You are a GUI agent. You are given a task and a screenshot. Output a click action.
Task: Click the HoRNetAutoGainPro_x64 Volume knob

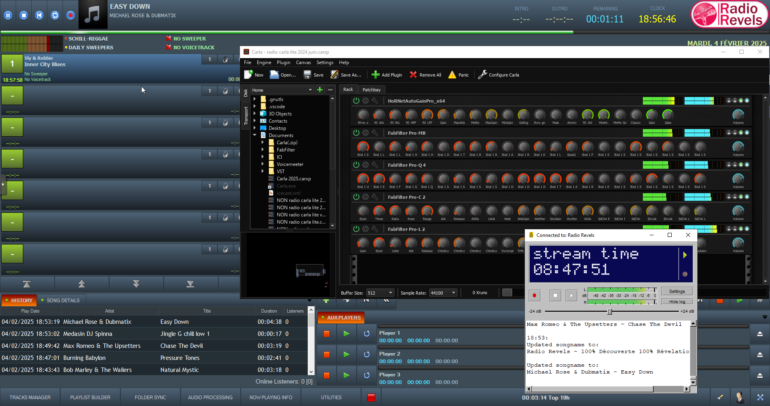coord(738,115)
